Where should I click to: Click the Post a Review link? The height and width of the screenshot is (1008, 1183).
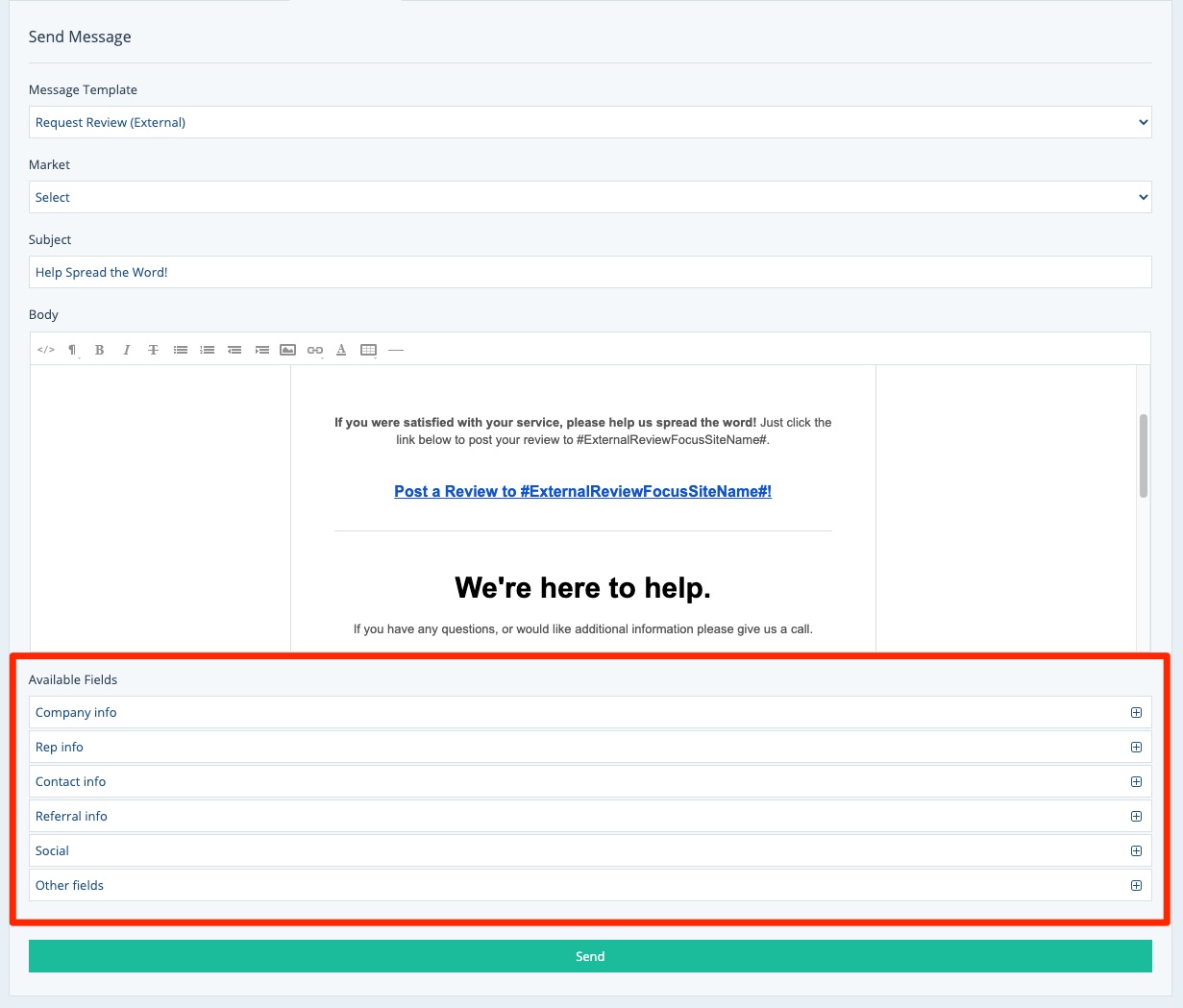582,491
